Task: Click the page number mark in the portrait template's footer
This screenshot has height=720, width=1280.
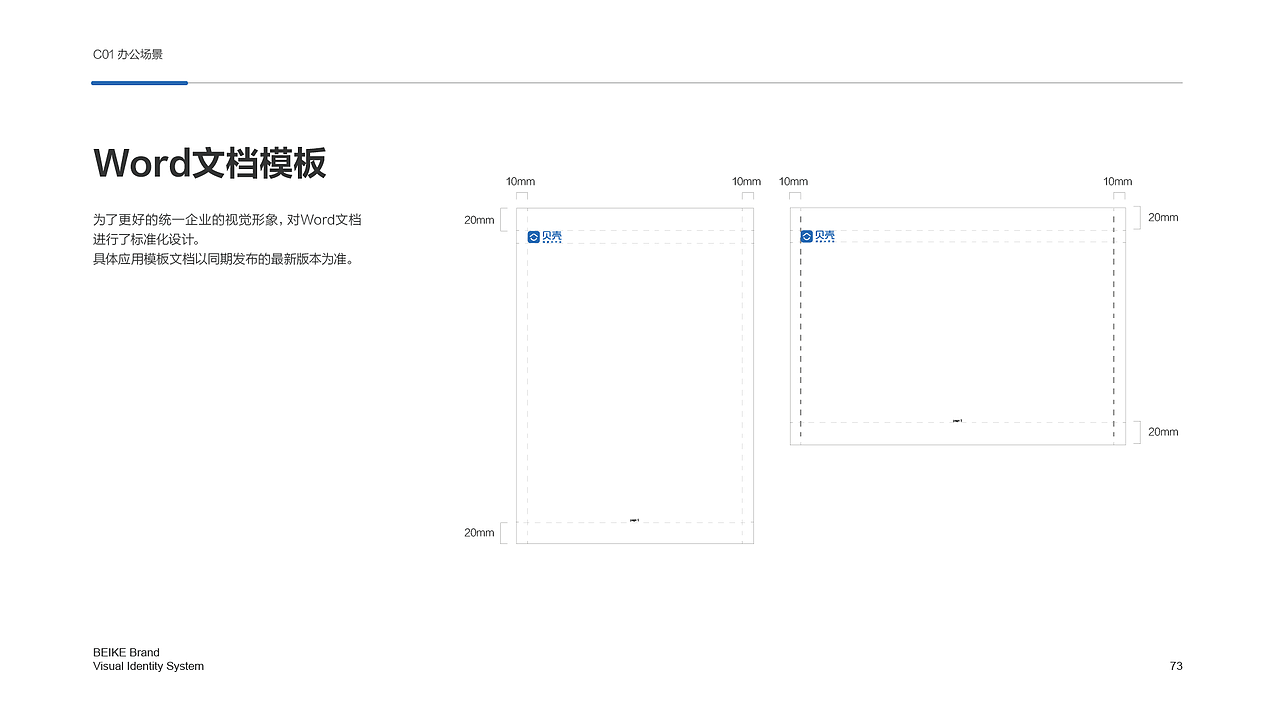Action: click(x=634, y=520)
